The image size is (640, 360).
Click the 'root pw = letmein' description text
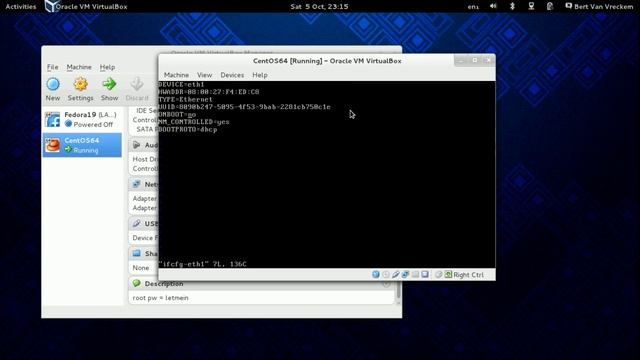coord(160,298)
